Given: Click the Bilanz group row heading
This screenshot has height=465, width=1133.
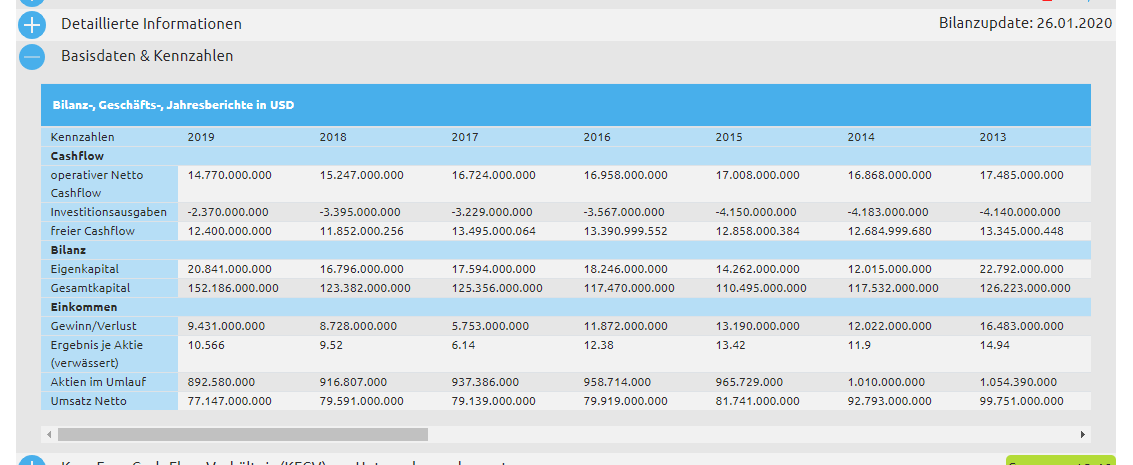Looking at the screenshot, I should pos(67,250).
